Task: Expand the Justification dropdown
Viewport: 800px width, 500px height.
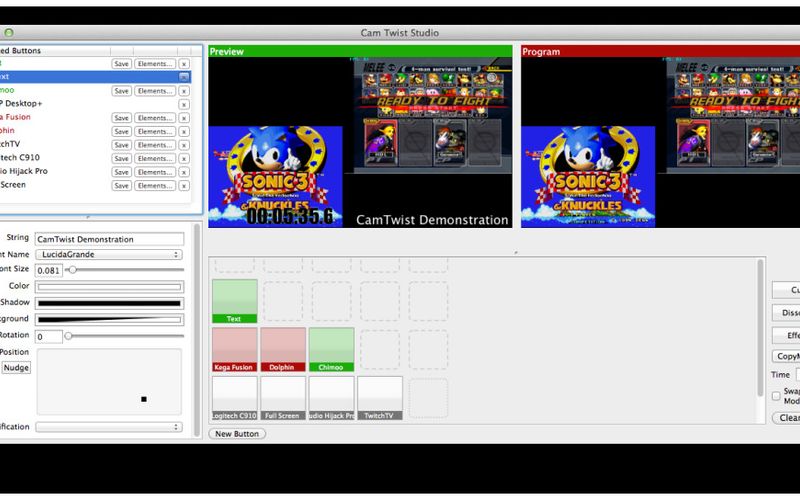Action: (109, 427)
